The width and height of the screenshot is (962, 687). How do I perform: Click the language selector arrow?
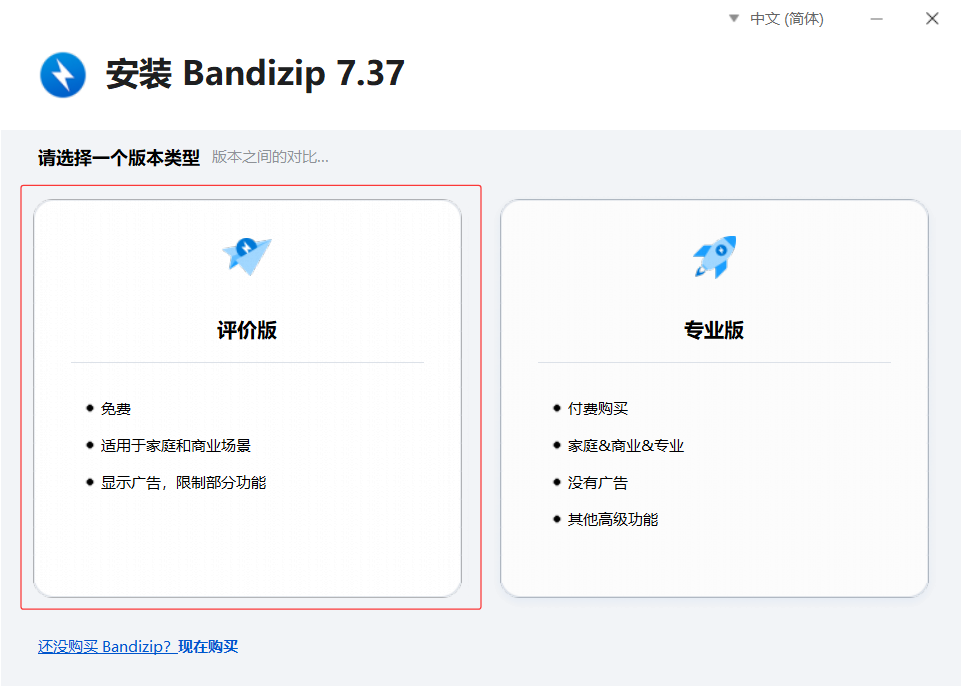[x=735, y=18]
